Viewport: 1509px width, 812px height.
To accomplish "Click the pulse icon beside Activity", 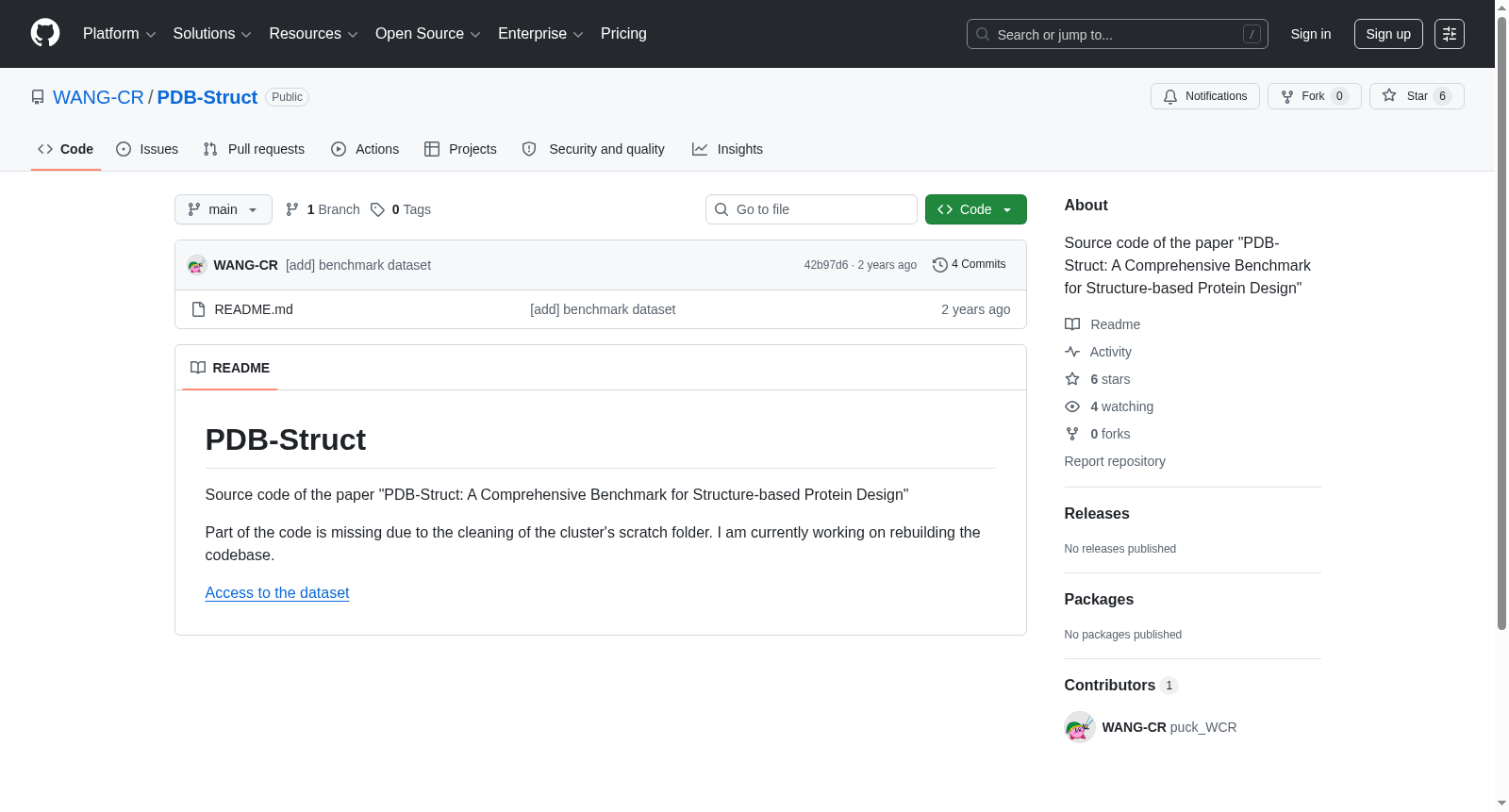I will point(1072,352).
